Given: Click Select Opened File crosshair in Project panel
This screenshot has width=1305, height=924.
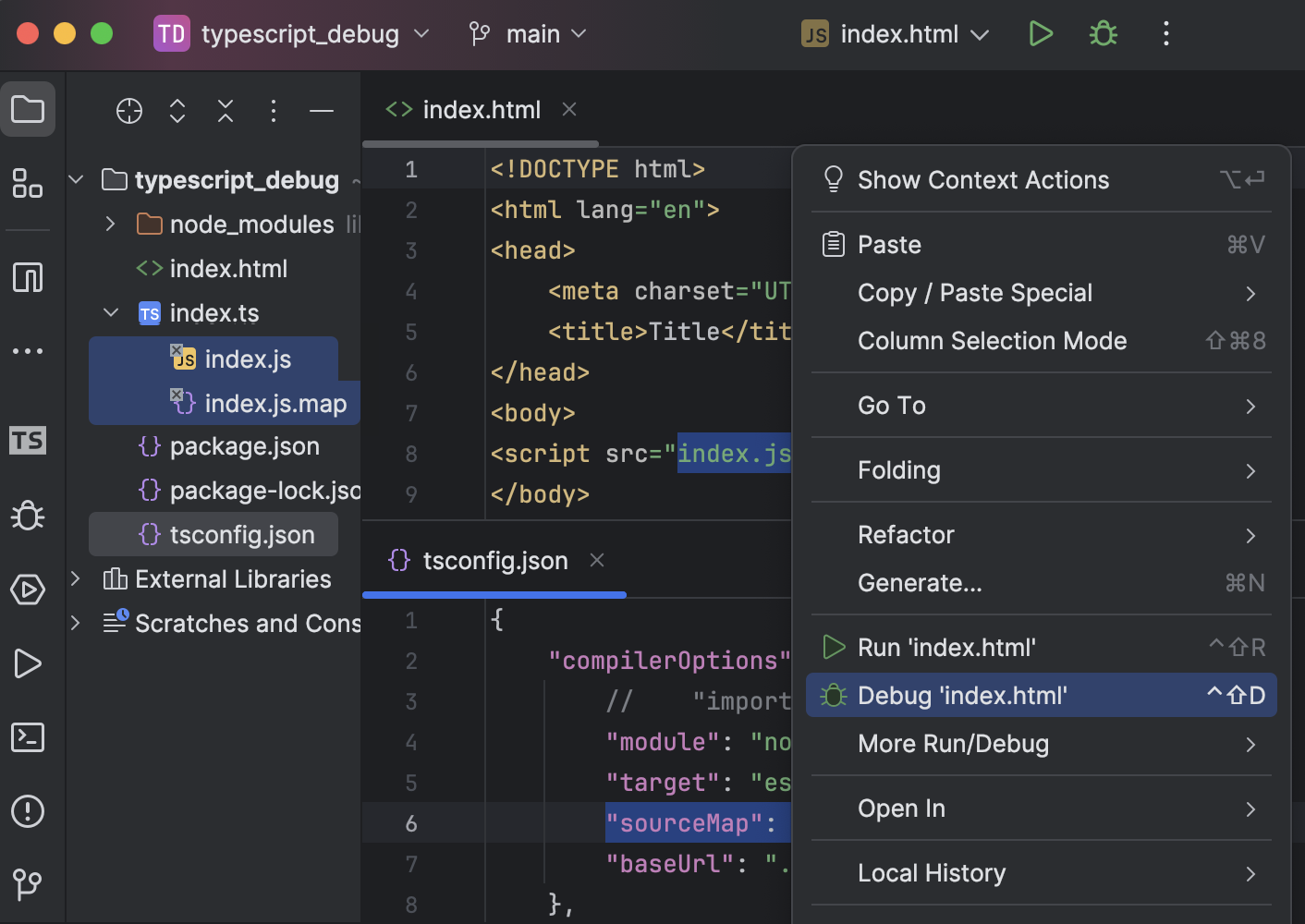Looking at the screenshot, I should (128, 111).
